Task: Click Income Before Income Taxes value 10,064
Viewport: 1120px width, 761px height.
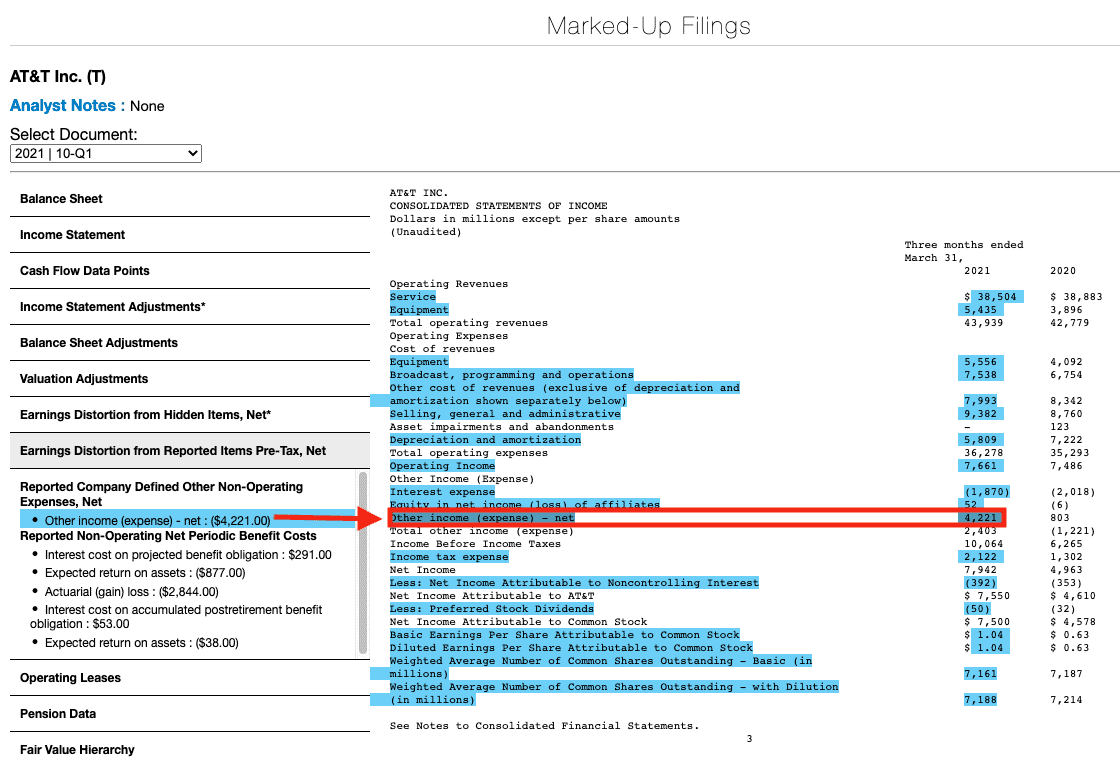Action: (x=984, y=544)
